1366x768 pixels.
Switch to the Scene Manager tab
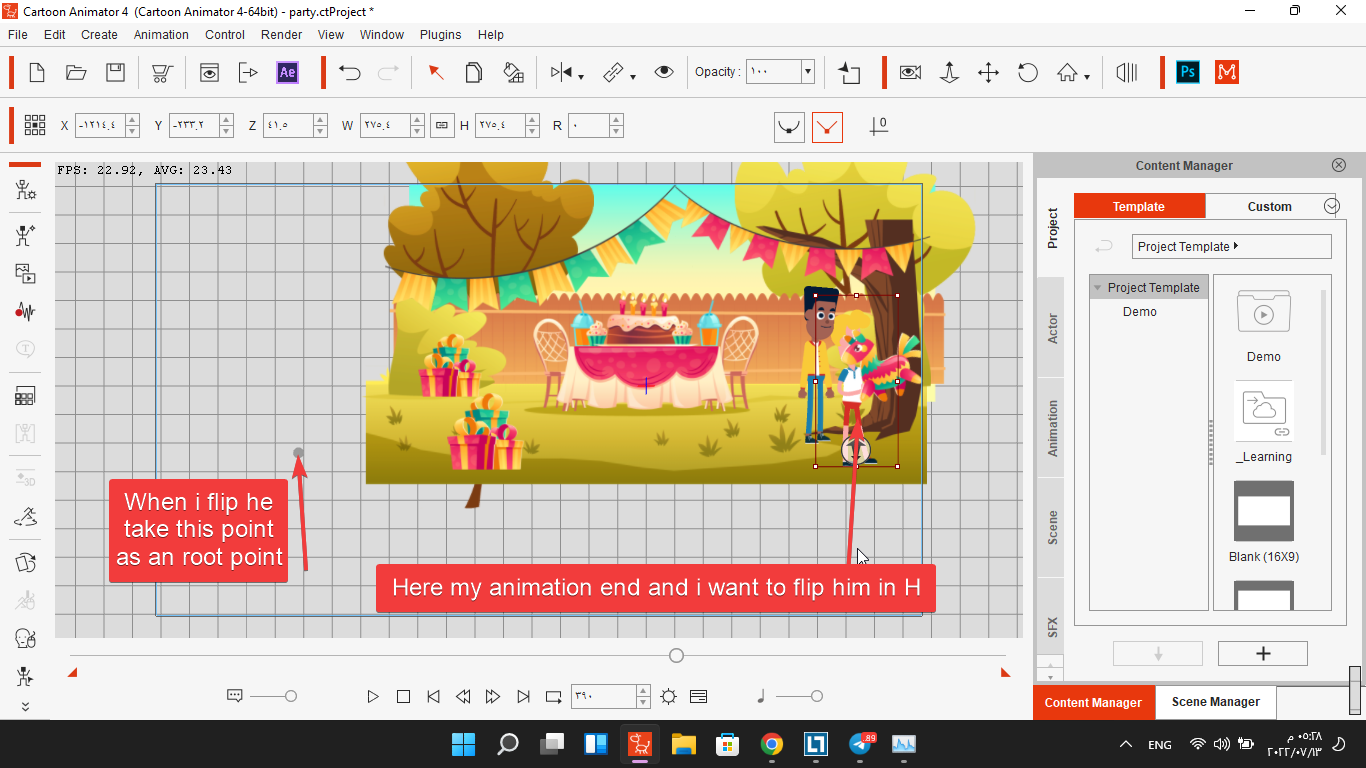point(1215,702)
